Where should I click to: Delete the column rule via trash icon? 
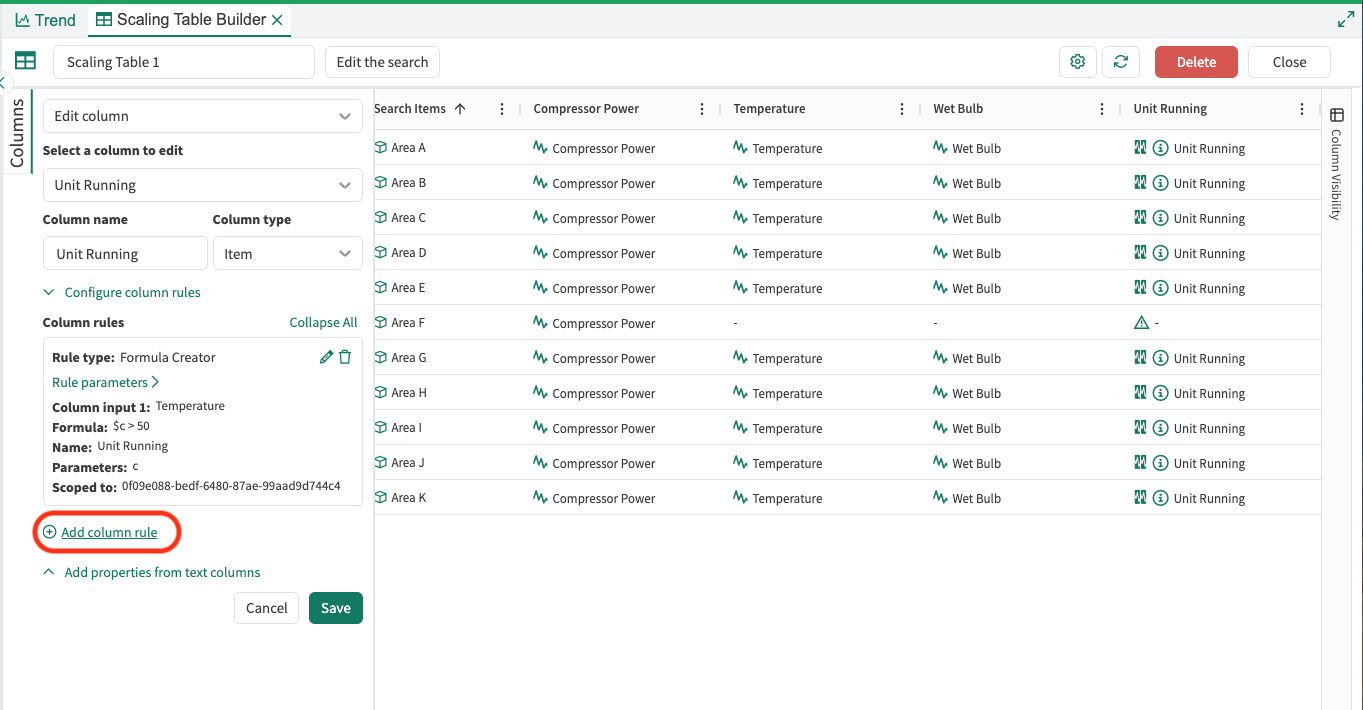pyautogui.click(x=345, y=357)
